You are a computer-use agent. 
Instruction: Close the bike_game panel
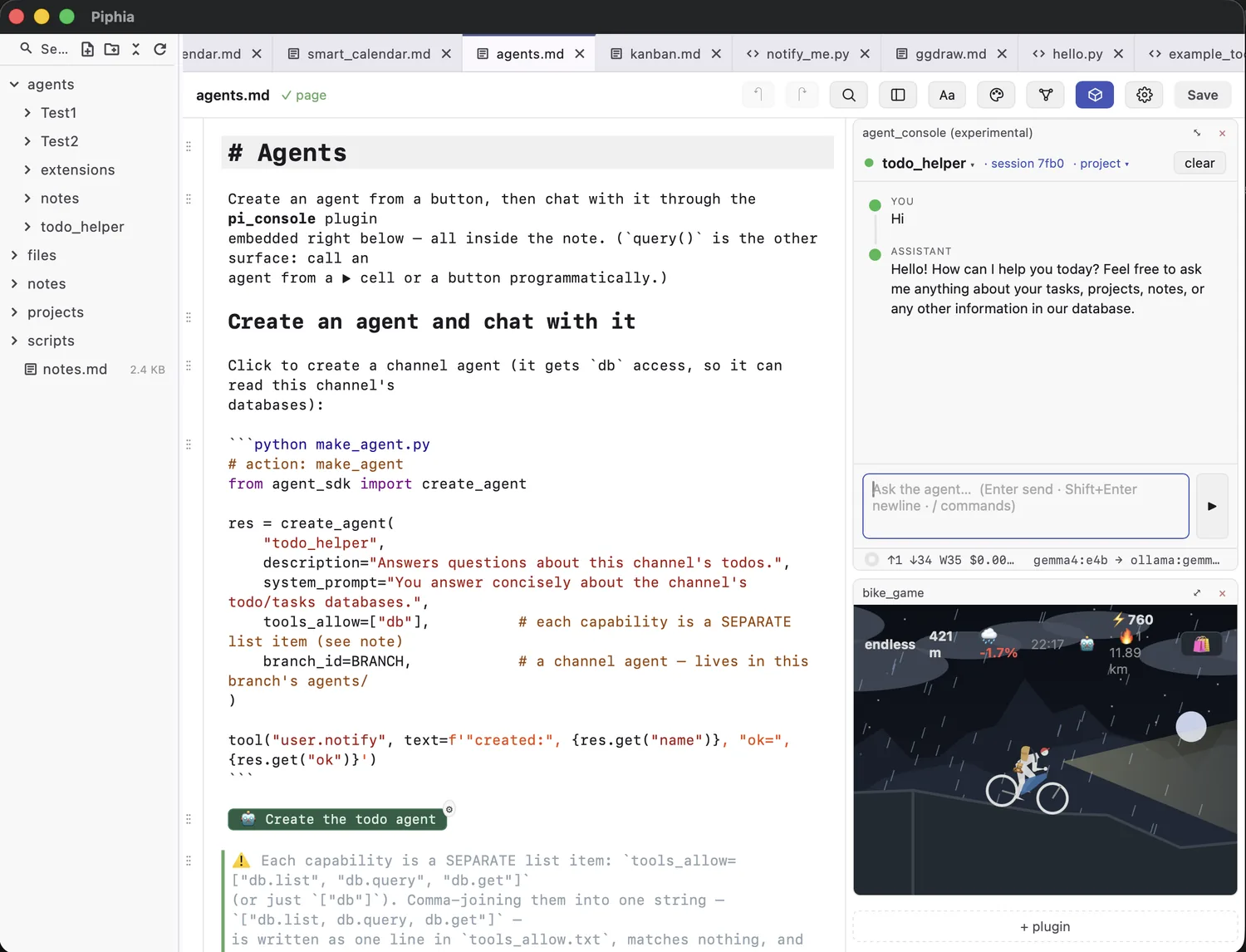tap(1222, 593)
